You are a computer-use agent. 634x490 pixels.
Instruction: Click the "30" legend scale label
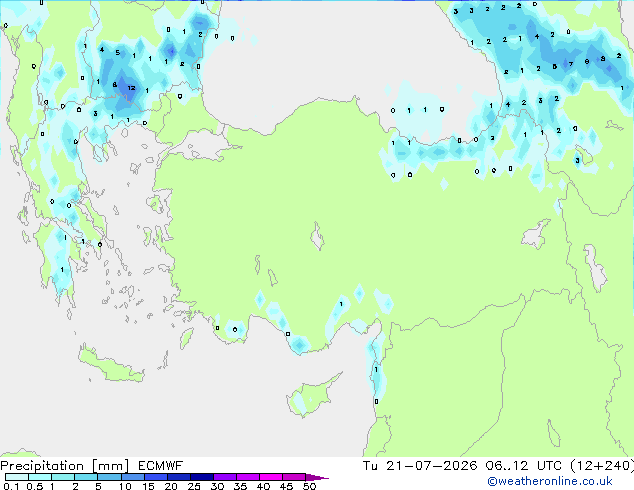[217, 486]
